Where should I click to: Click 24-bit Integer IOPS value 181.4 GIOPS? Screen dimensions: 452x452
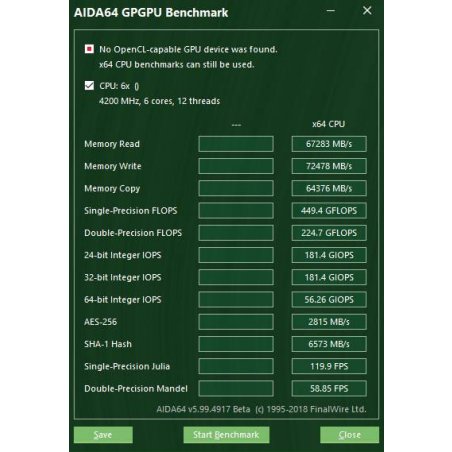pos(329,255)
